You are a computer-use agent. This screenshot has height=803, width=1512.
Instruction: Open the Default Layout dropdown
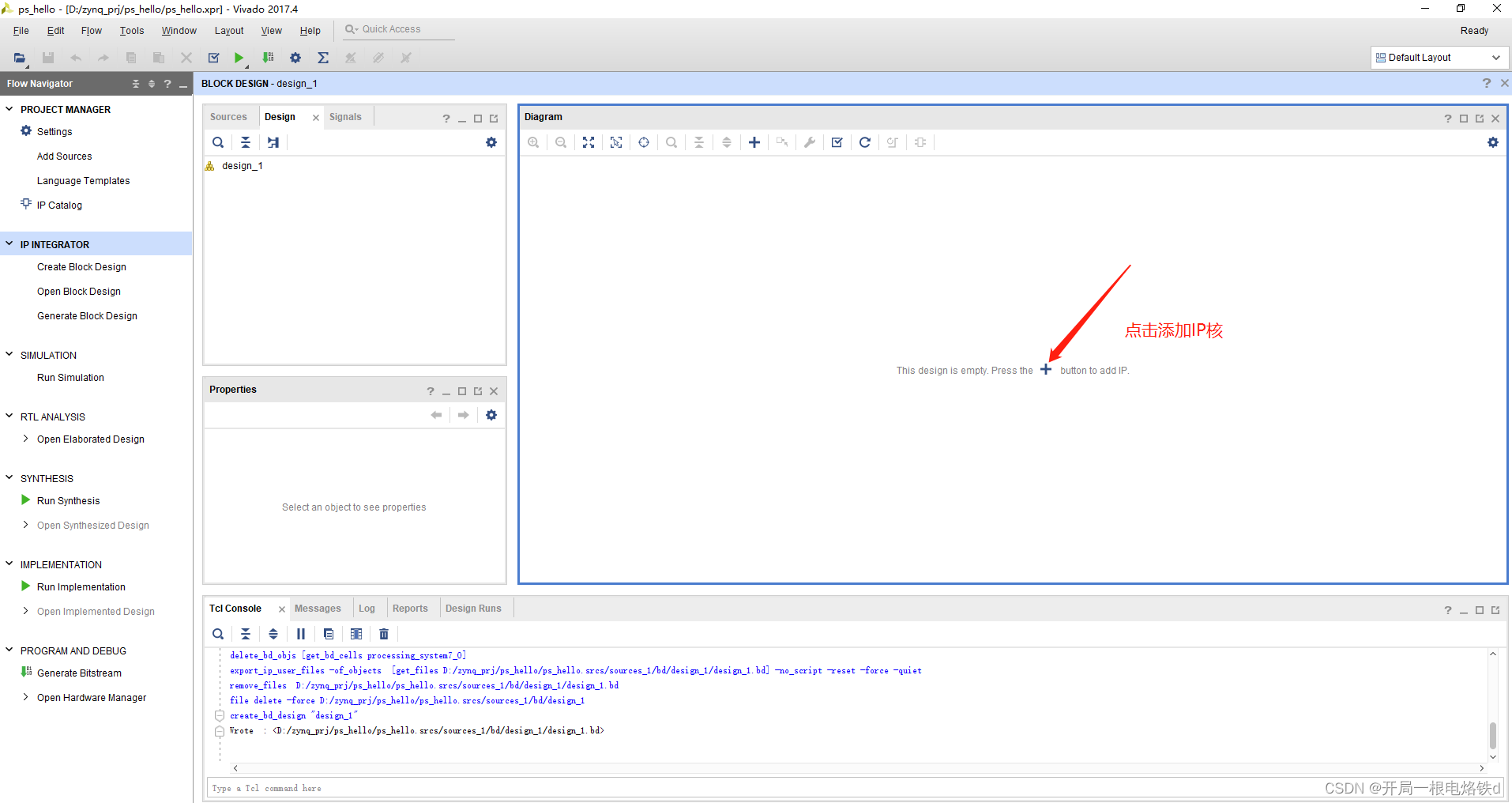[x=1439, y=58]
